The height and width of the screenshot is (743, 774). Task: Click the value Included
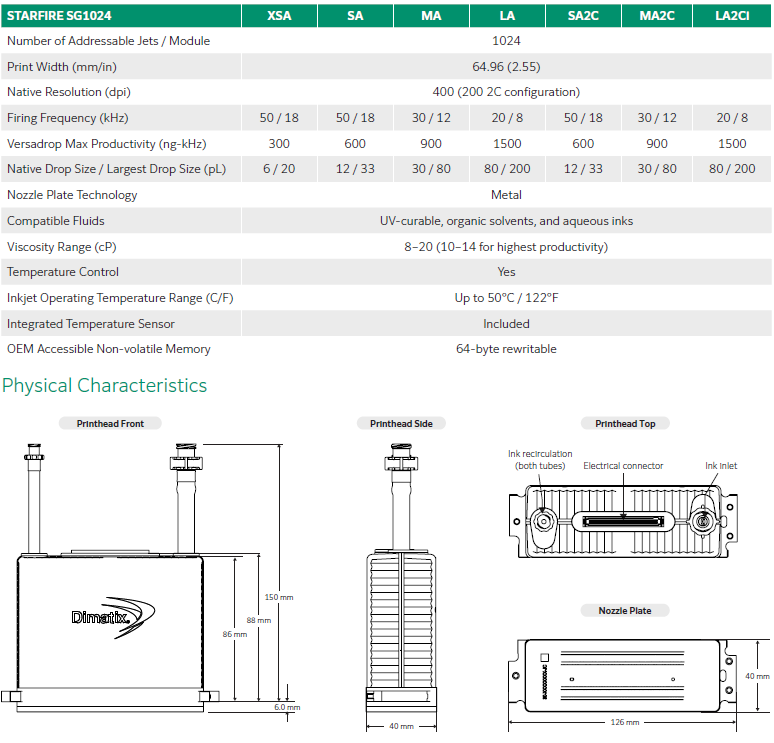pos(506,324)
